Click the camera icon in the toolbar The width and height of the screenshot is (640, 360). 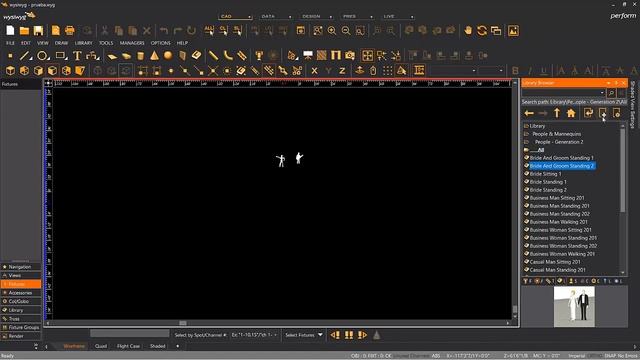350,56
